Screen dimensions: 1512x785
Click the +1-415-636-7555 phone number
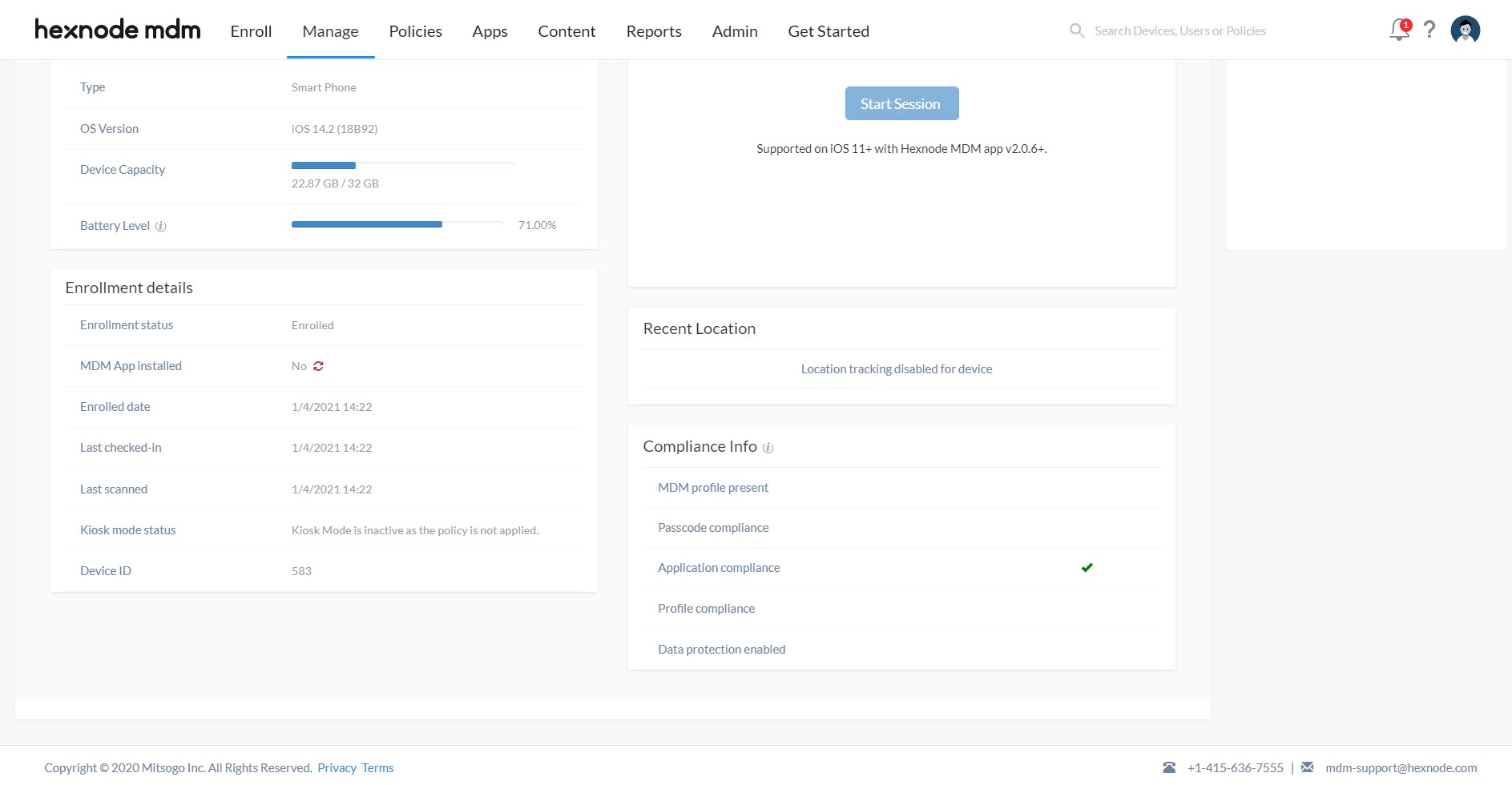(1235, 767)
